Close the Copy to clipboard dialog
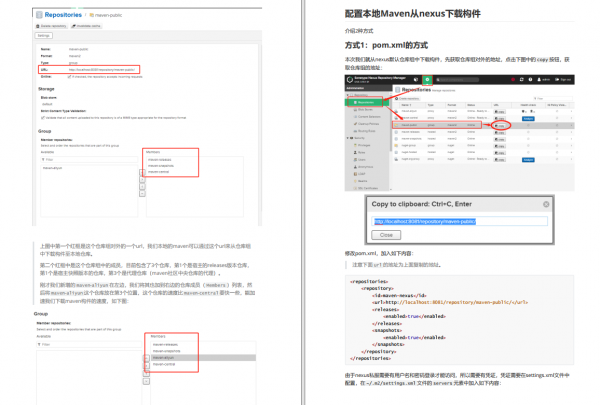The width and height of the screenshot is (600, 405). point(546,204)
